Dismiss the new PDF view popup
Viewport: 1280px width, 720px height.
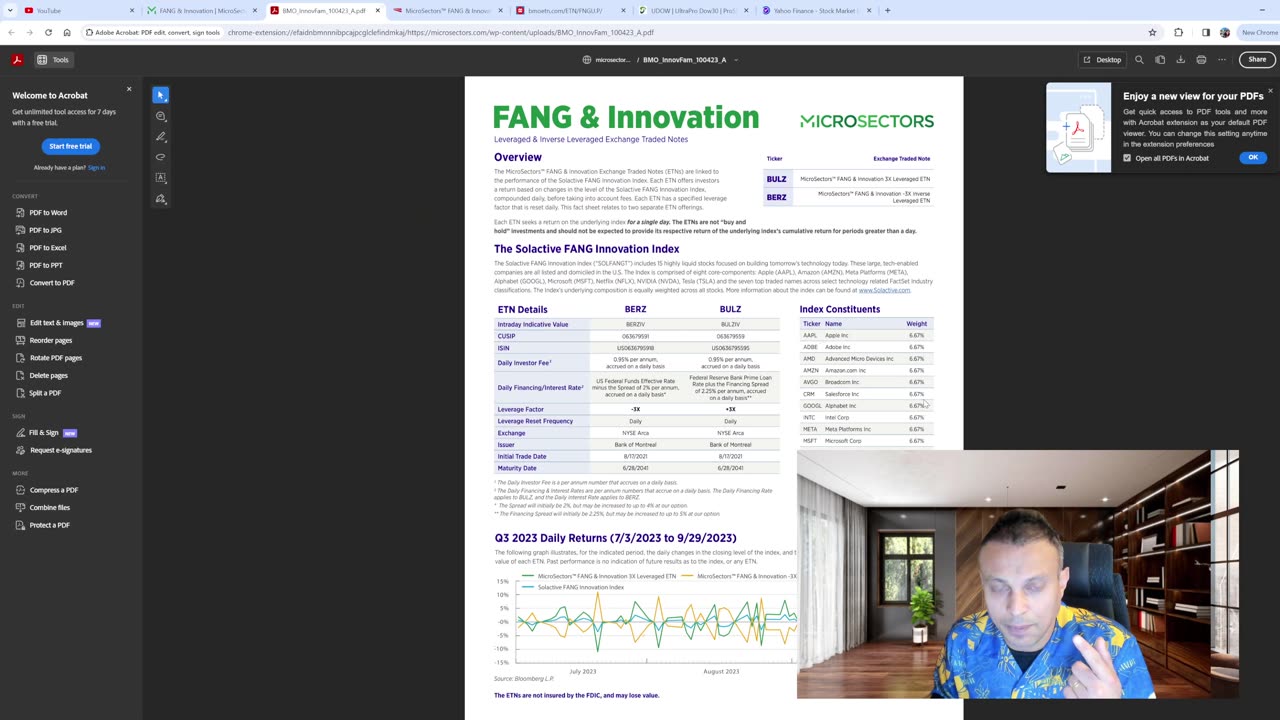tap(1270, 91)
